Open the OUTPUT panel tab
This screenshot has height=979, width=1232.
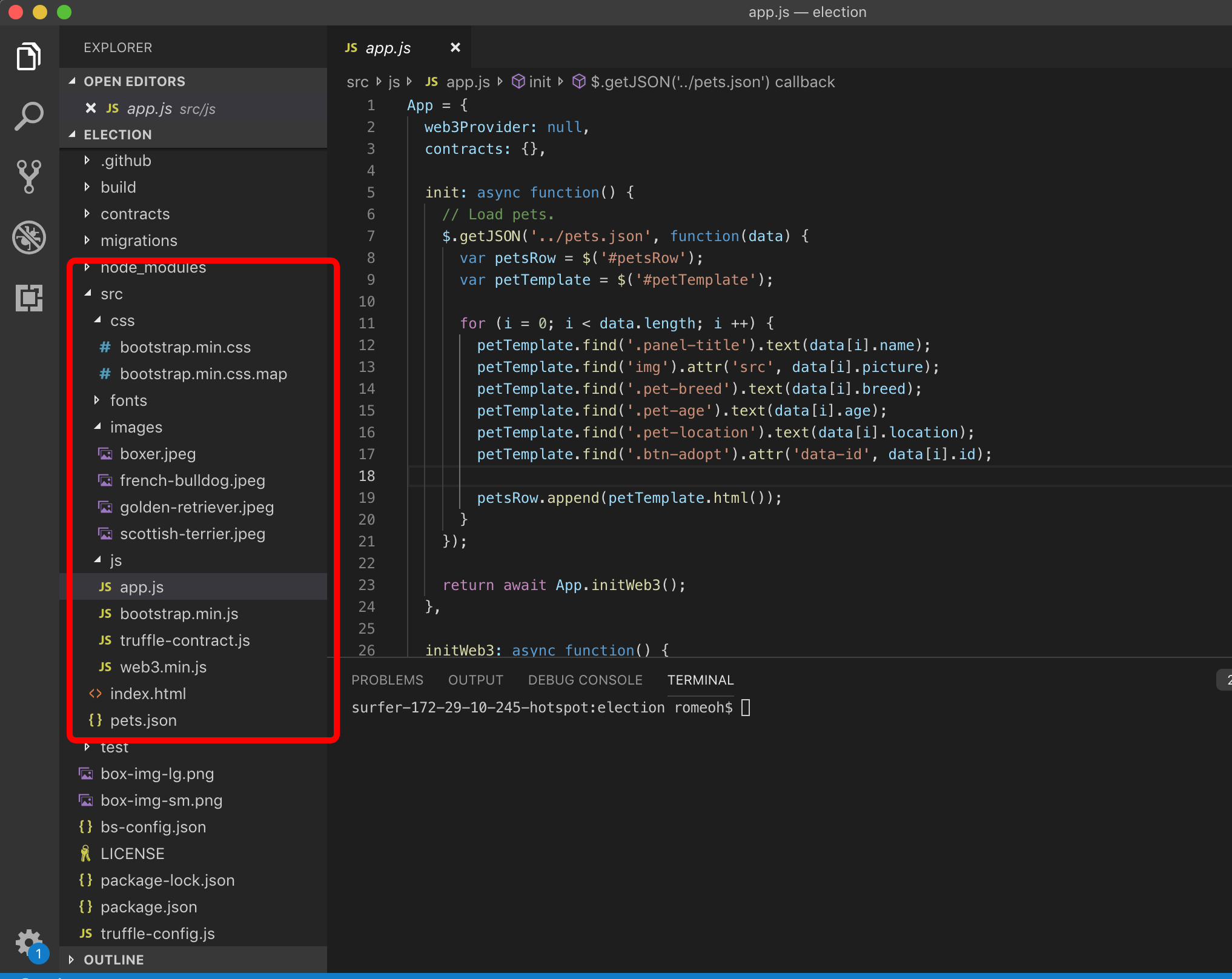click(x=475, y=680)
